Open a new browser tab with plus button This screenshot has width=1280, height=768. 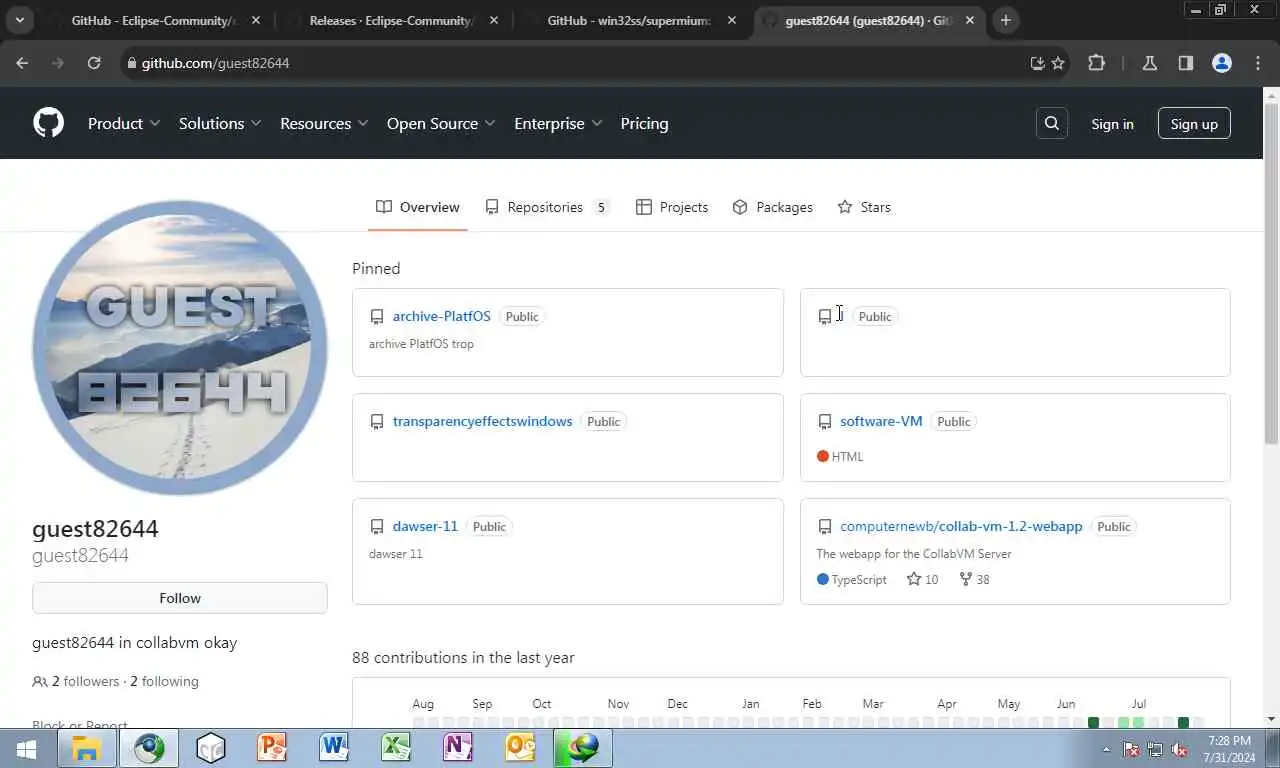click(1006, 20)
